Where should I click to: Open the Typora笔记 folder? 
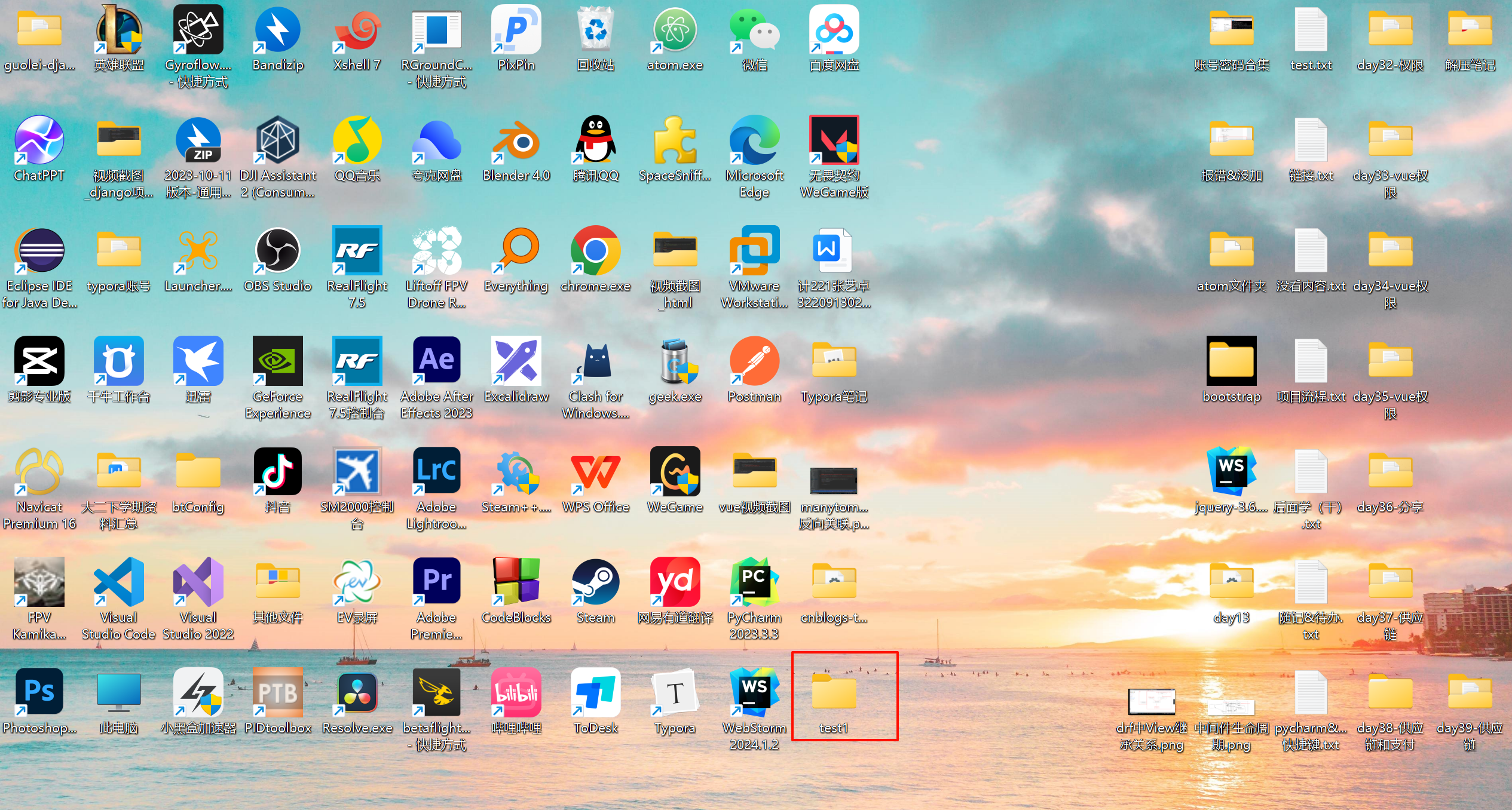(834, 361)
